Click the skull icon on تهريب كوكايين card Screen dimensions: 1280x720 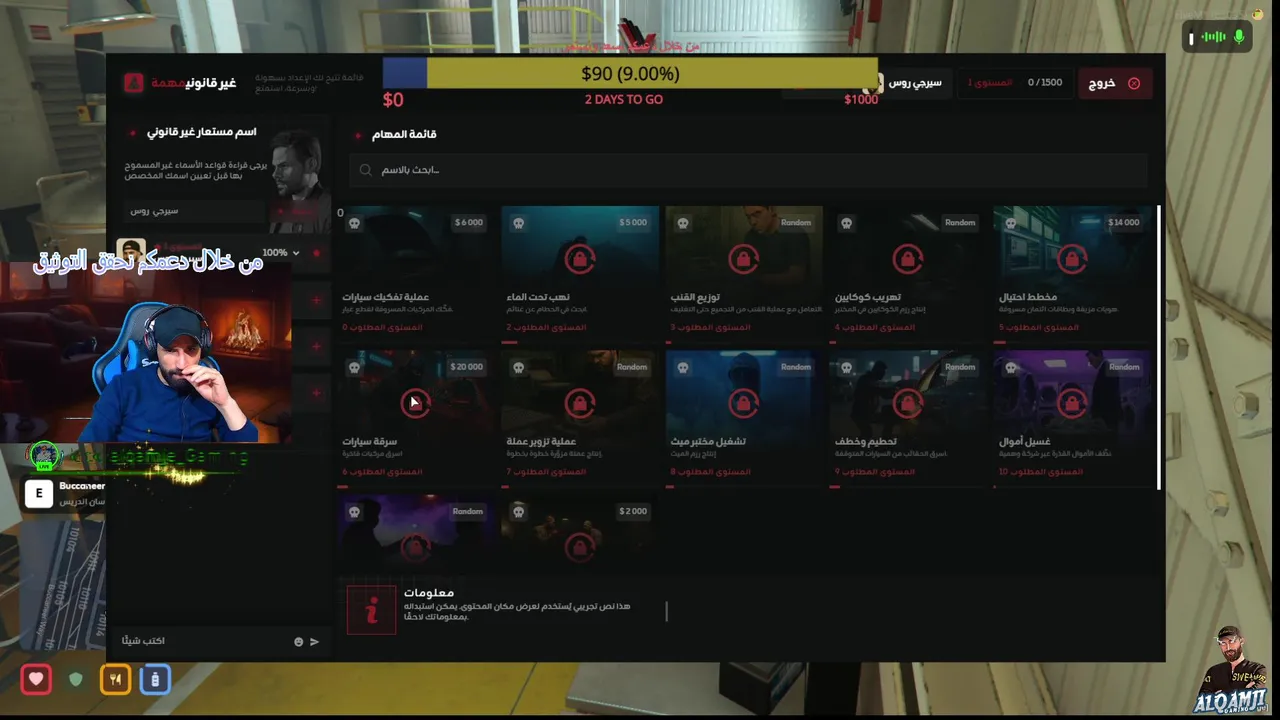click(x=846, y=223)
